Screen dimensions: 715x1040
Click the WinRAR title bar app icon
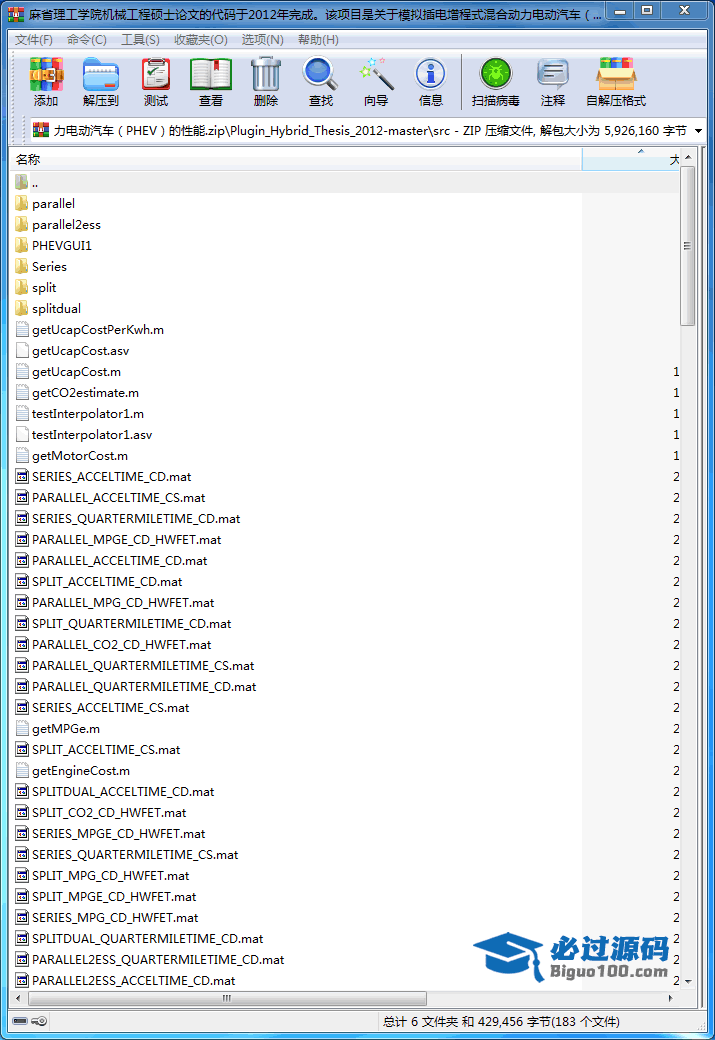(x=15, y=15)
